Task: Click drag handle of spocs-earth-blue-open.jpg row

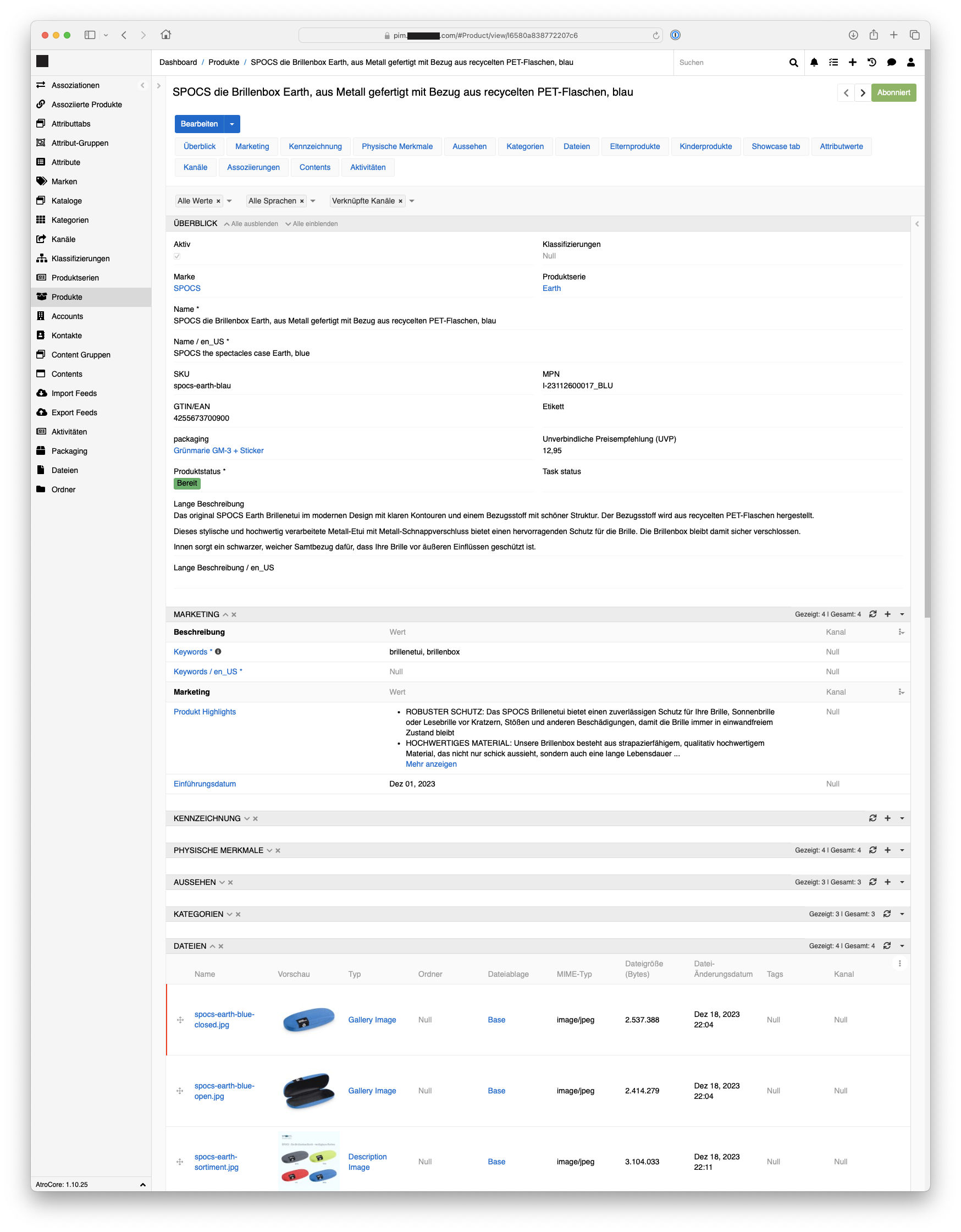Action: pos(180,1091)
